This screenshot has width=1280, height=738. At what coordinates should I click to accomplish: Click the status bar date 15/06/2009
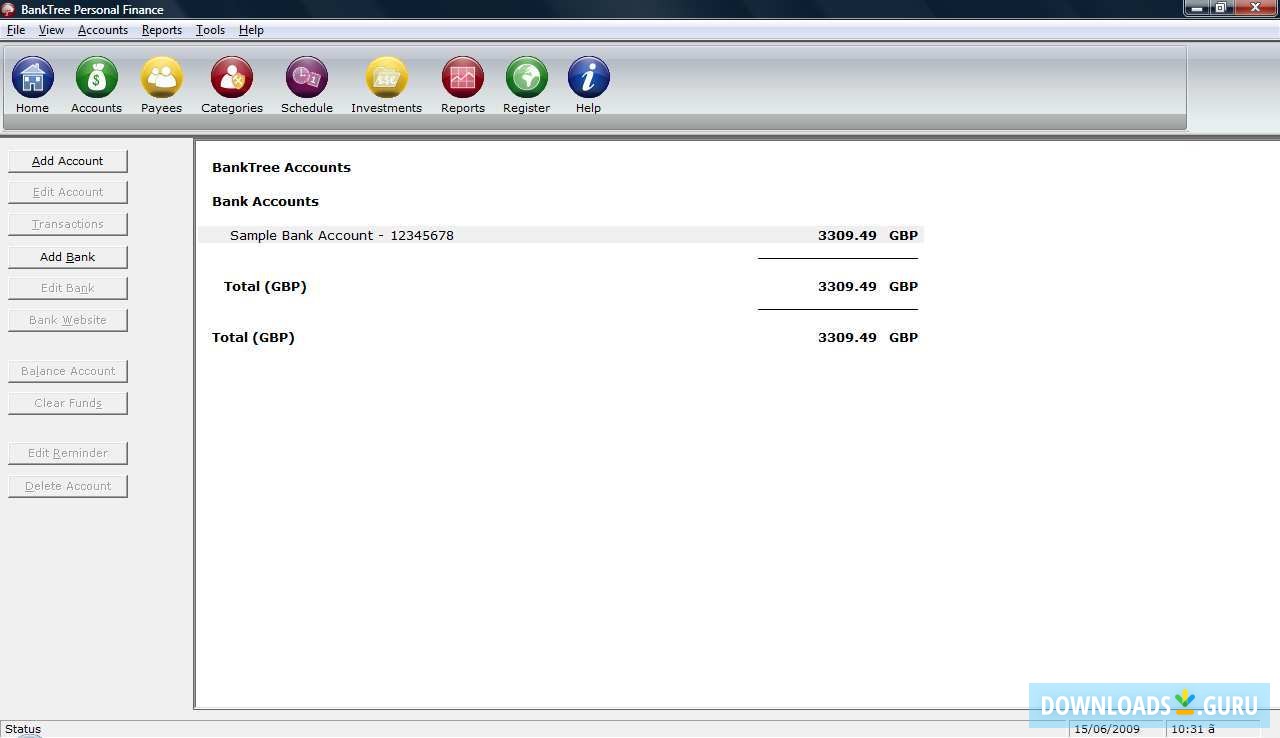pyautogui.click(x=1107, y=729)
